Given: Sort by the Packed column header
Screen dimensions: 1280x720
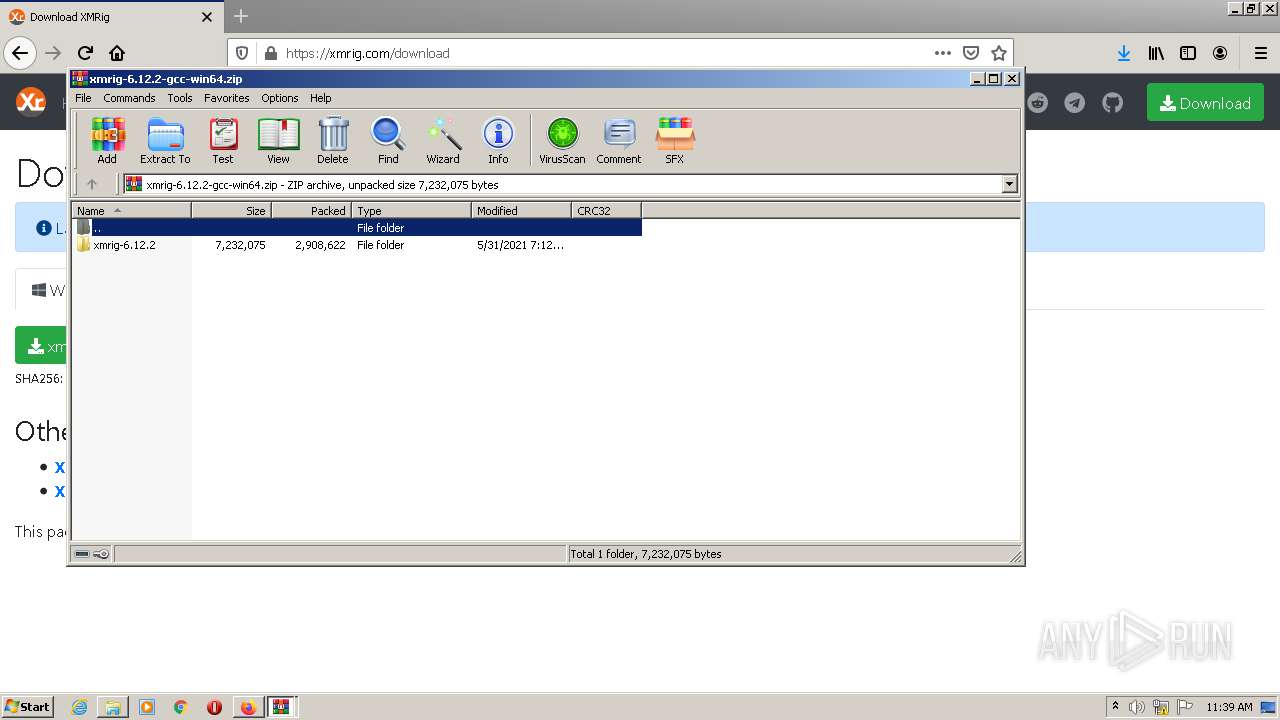Looking at the screenshot, I should [311, 210].
